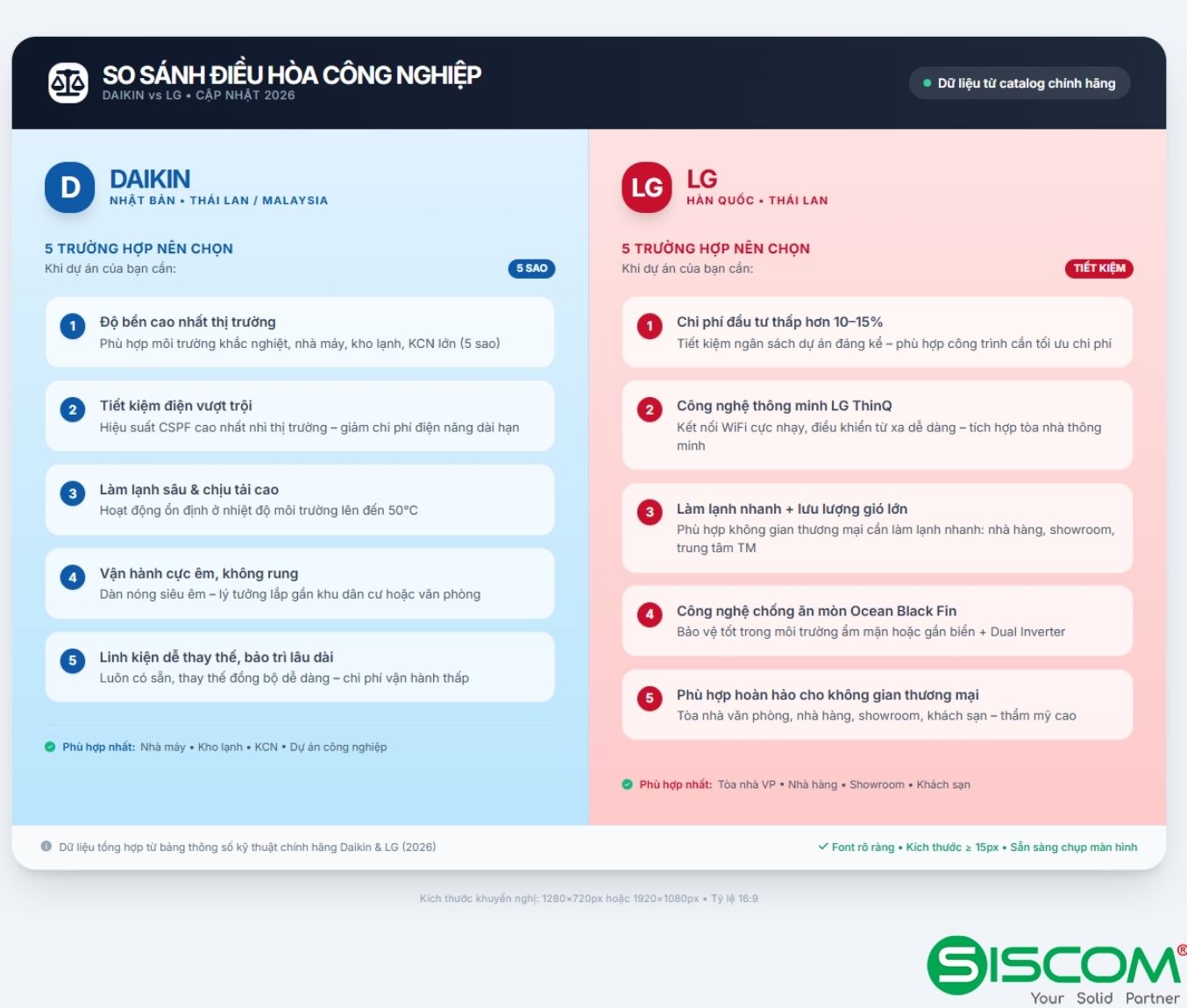Click 'Nhà máy • Kho lạnh • KCN' text
Viewport: 1187px width, 1008px height.
click(264, 747)
